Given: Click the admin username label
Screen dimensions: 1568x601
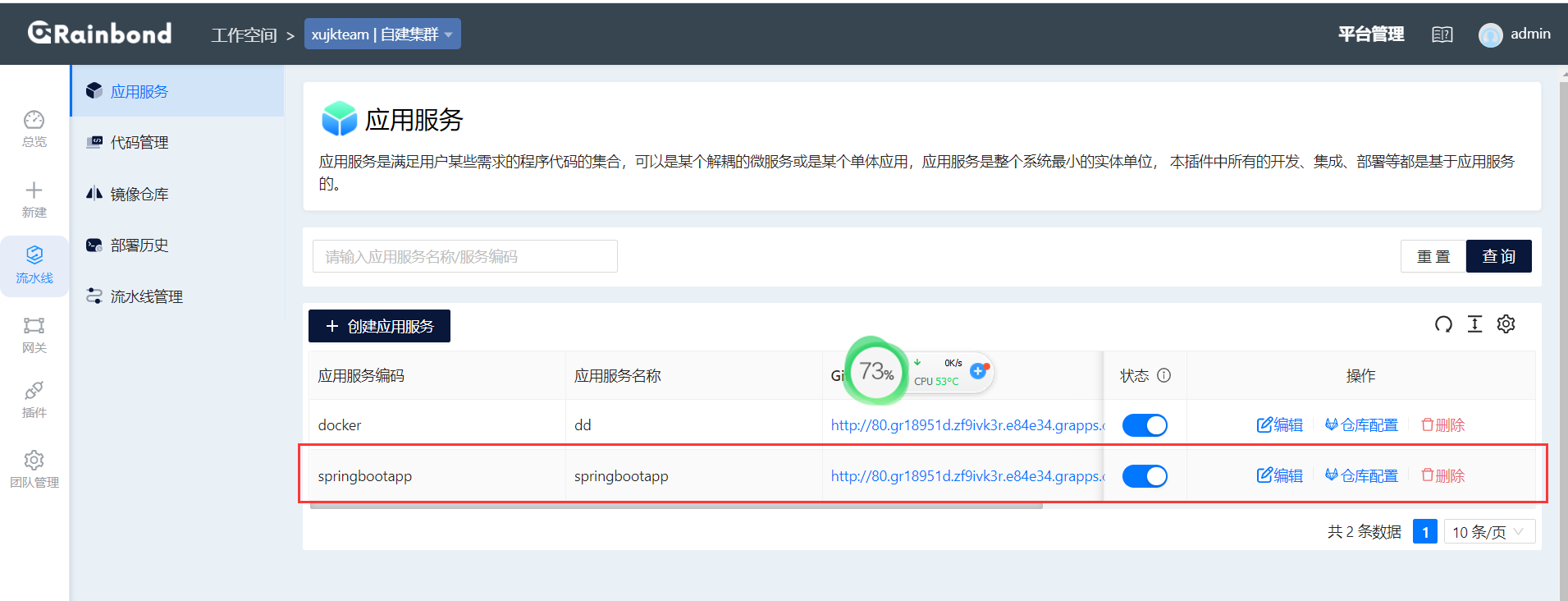Looking at the screenshot, I should (1530, 34).
